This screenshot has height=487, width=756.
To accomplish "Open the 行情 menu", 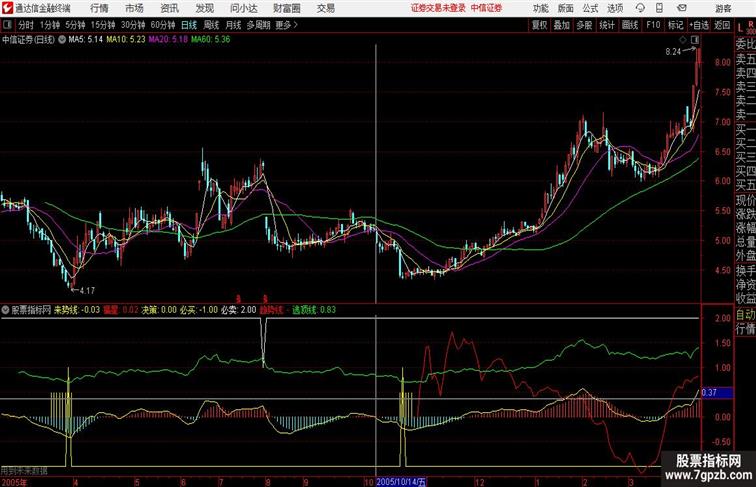I will 99,8.
